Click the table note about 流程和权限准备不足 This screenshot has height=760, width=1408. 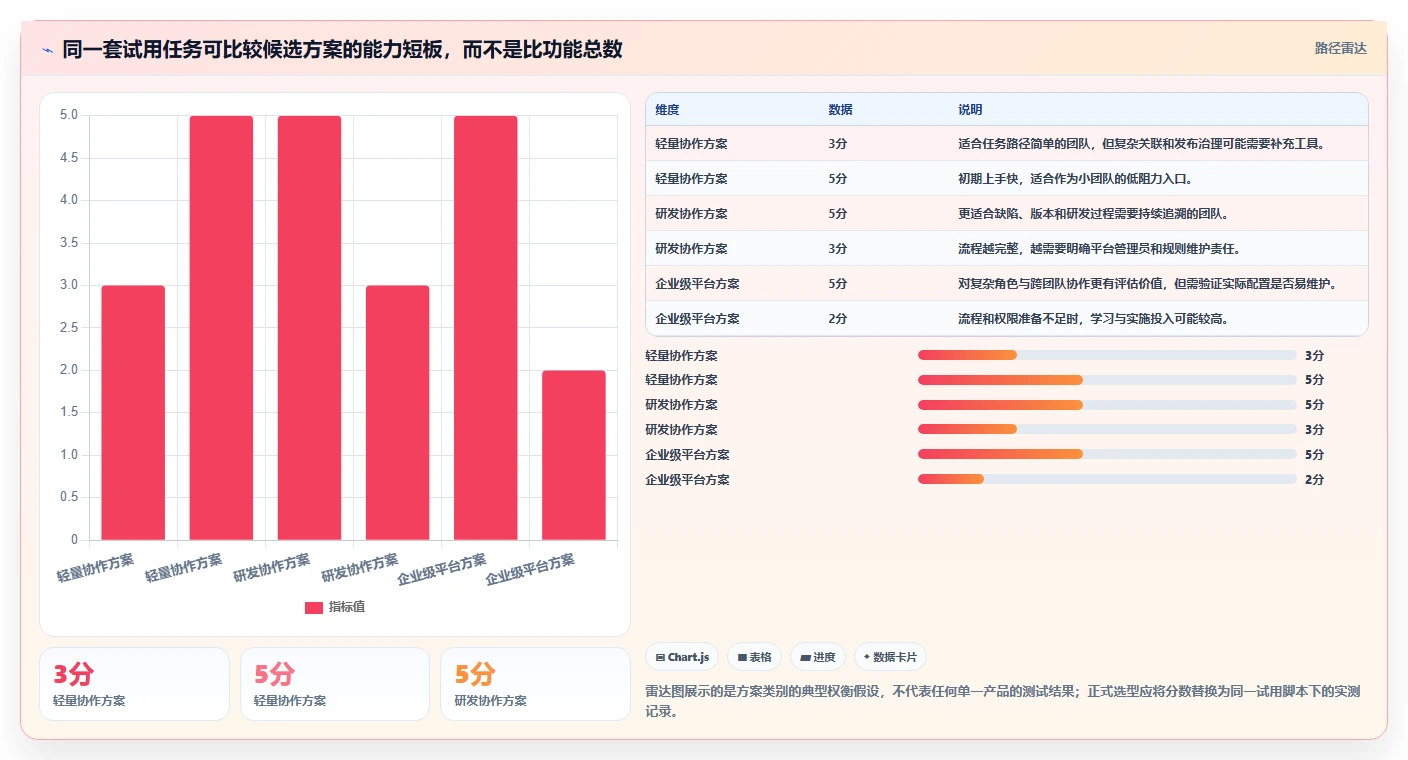tap(1093, 319)
